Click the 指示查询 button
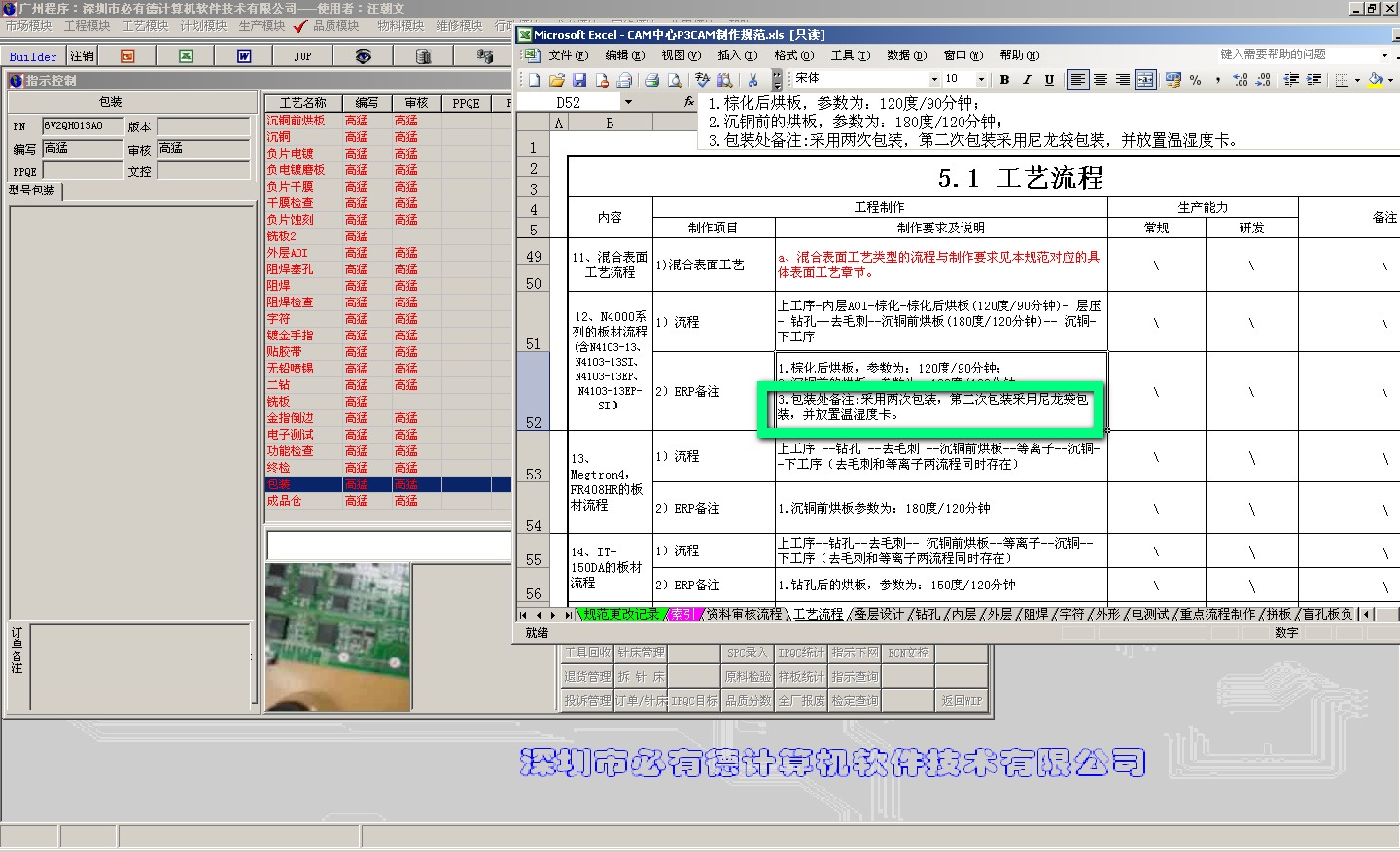1400x852 pixels. [855, 676]
